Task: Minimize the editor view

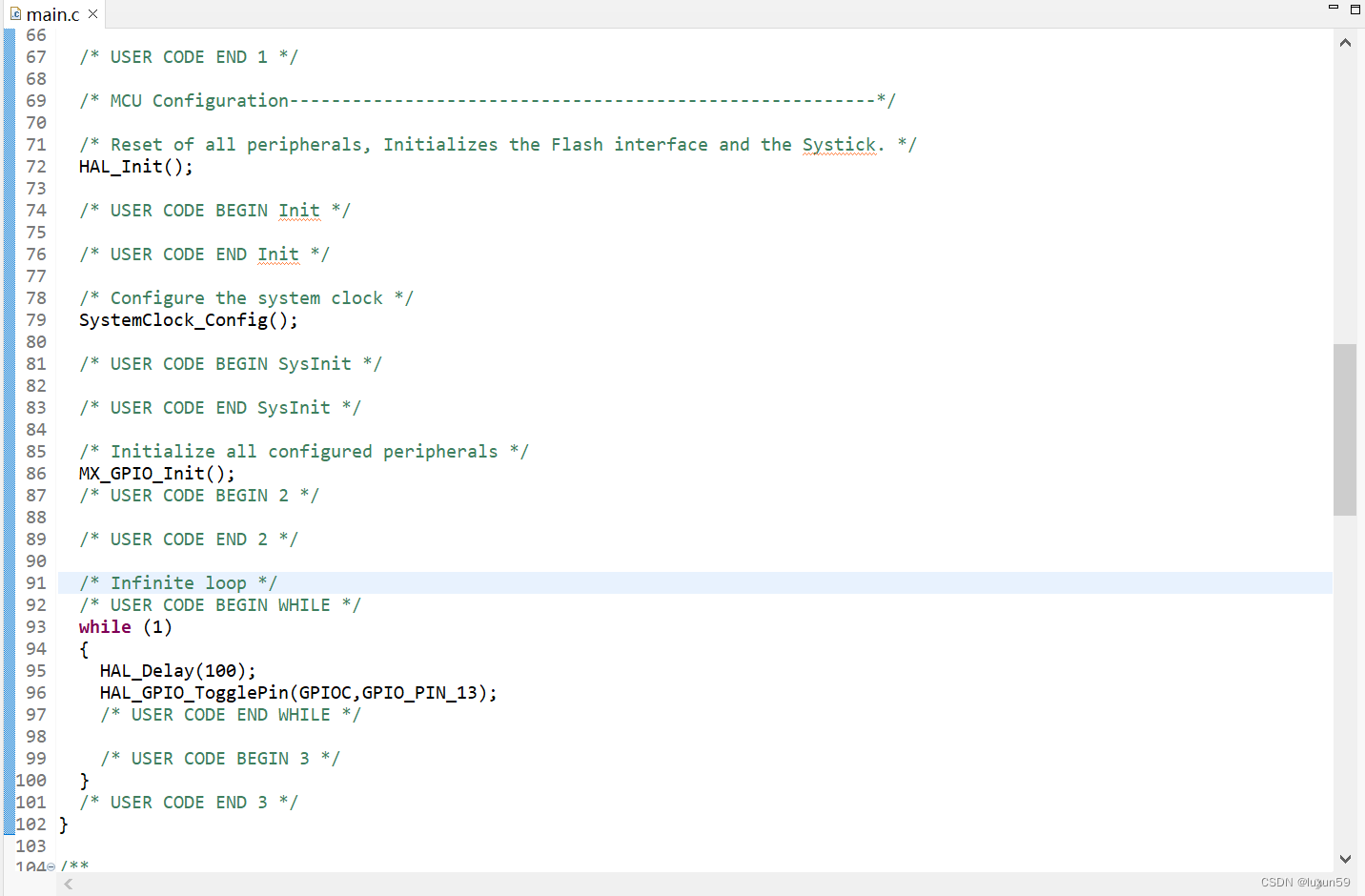Action: (x=1334, y=8)
